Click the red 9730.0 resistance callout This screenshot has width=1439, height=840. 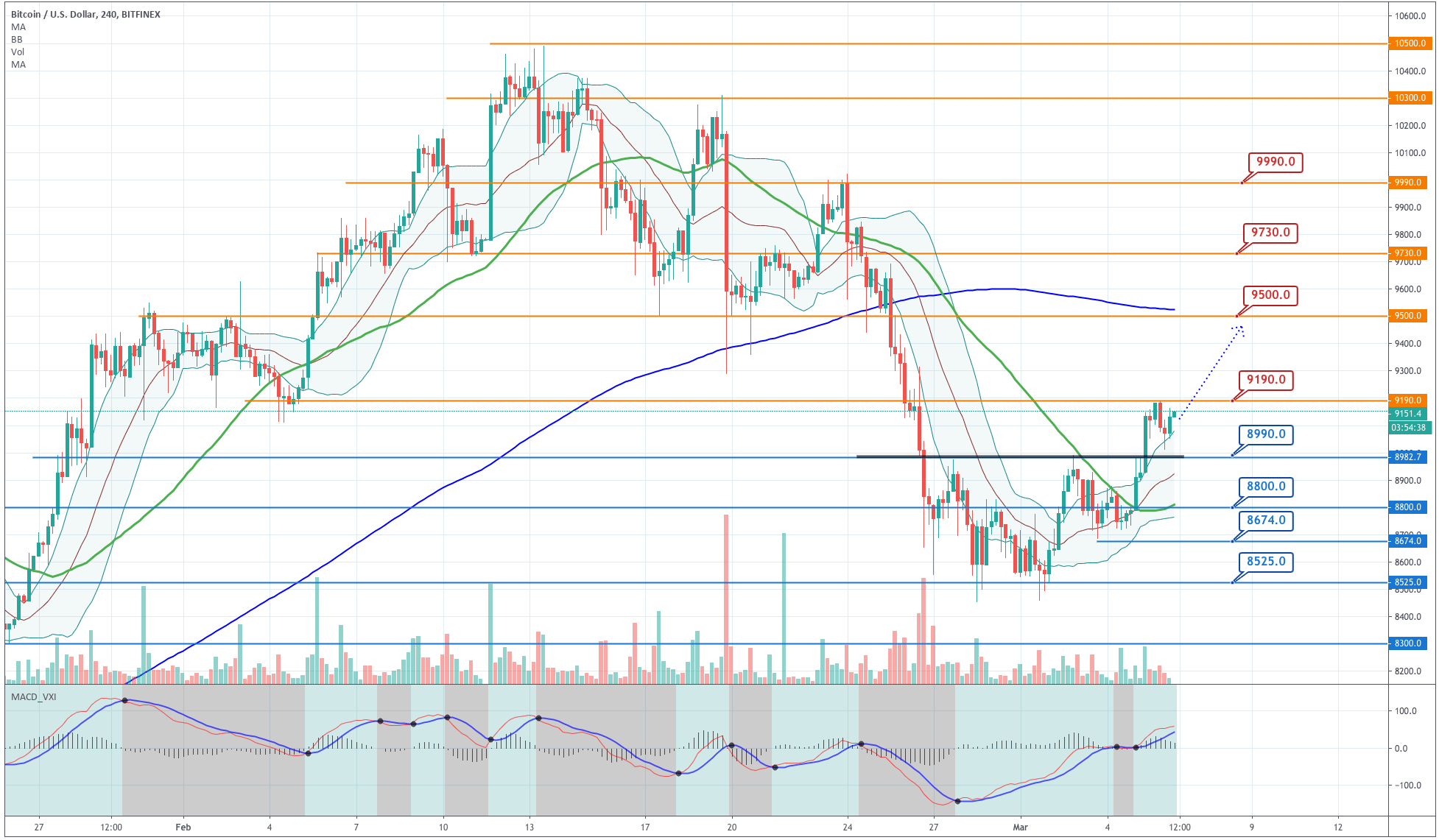(x=1270, y=233)
